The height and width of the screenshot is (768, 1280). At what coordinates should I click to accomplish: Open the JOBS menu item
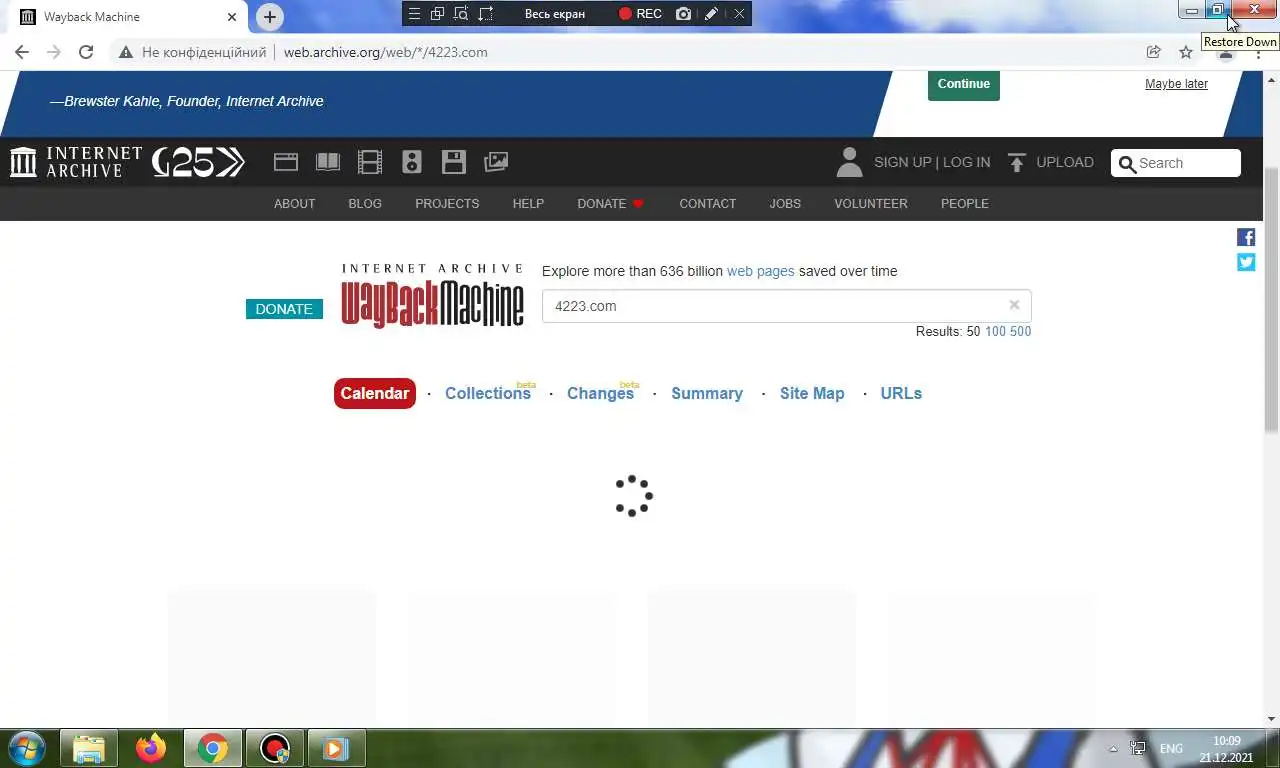point(785,203)
